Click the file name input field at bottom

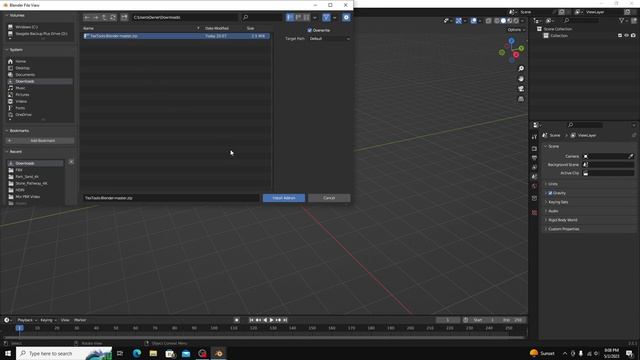[171, 198]
